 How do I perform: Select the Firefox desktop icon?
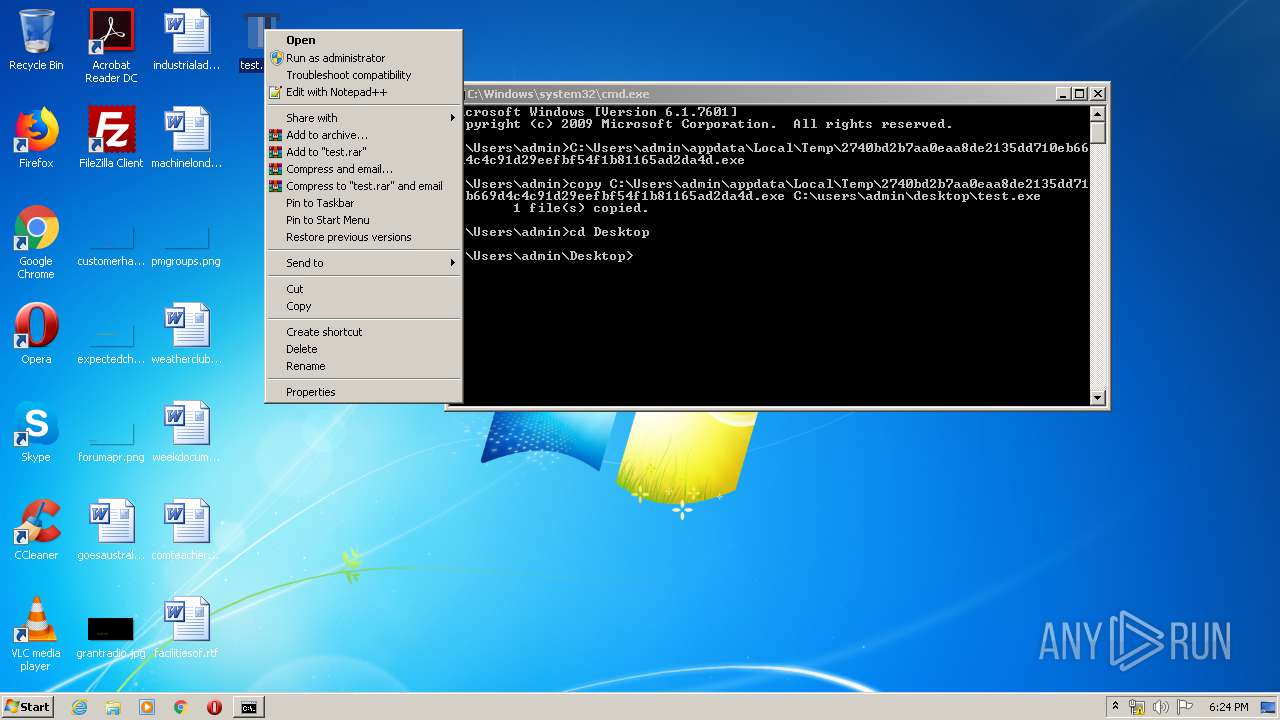tap(36, 138)
